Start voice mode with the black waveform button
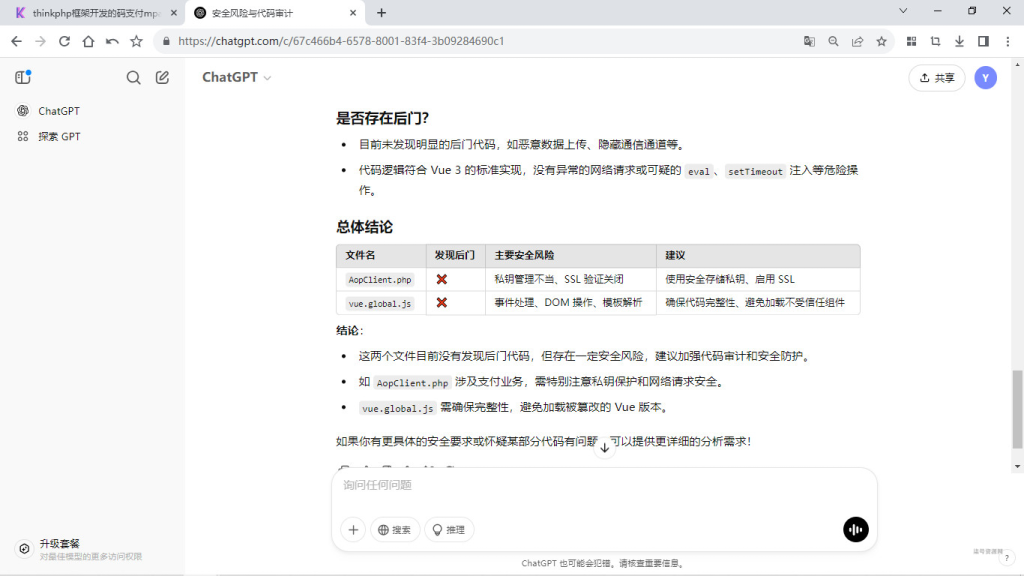1024x576 pixels. click(x=856, y=530)
